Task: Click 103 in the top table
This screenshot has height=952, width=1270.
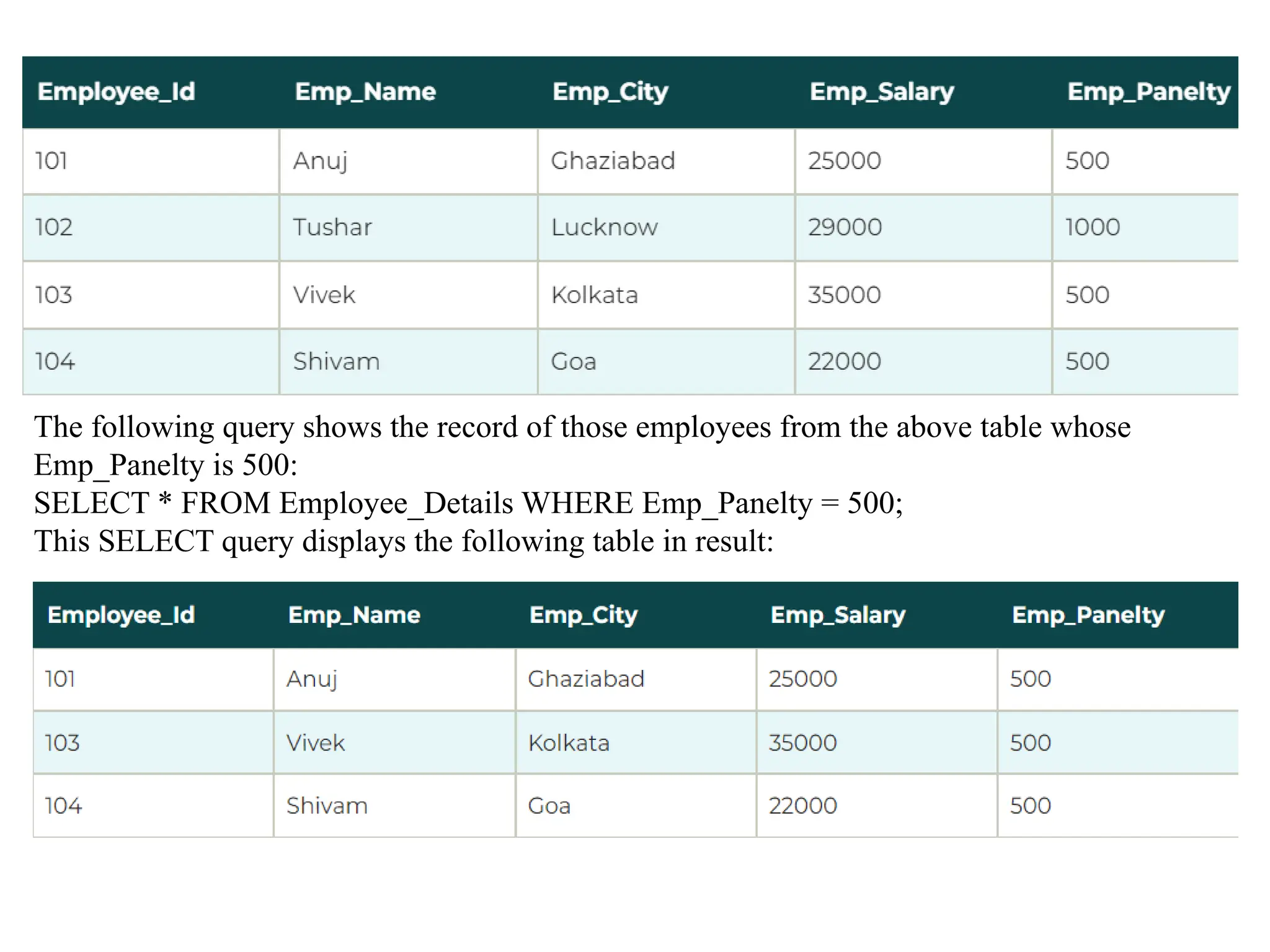Action: 54,294
